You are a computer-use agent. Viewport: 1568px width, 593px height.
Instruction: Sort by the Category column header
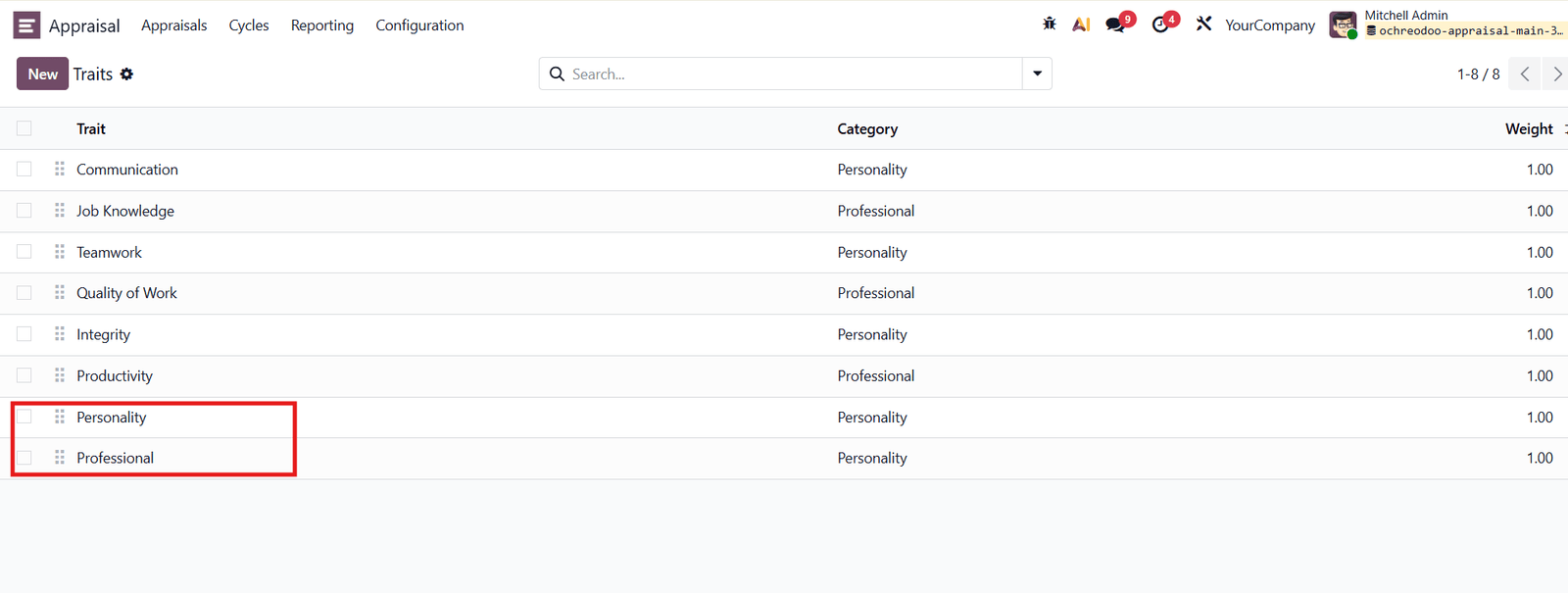(867, 128)
